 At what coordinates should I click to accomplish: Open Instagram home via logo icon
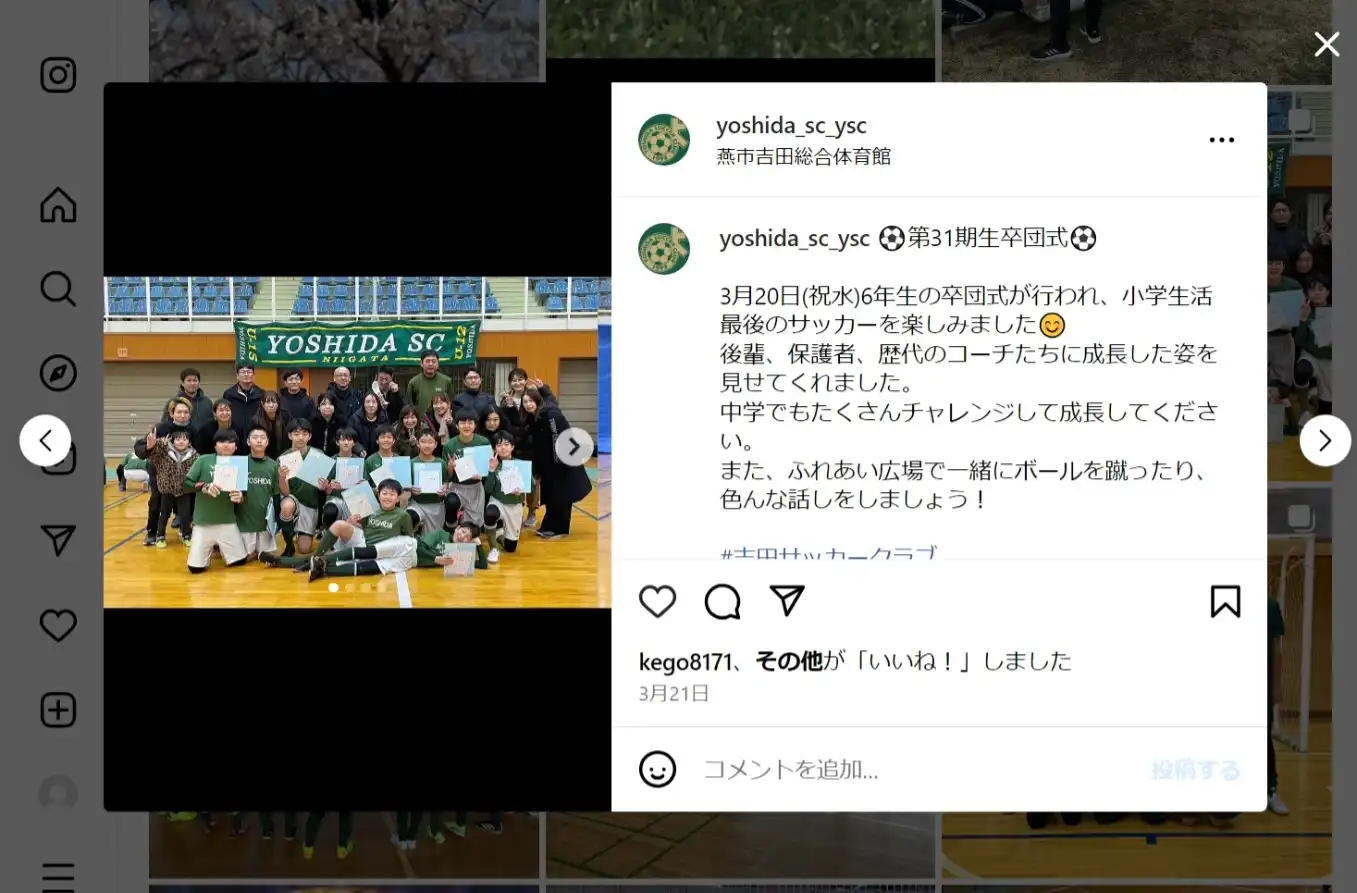[x=58, y=75]
